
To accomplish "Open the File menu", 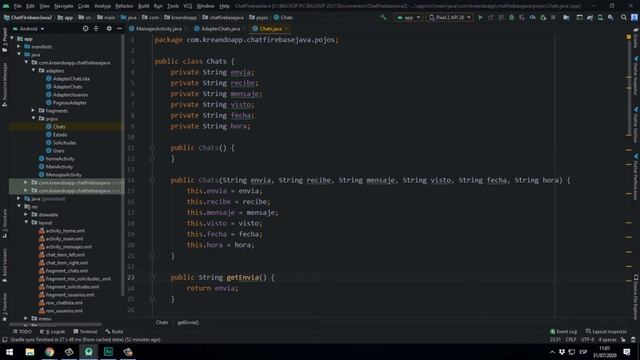I will coord(17,6).
